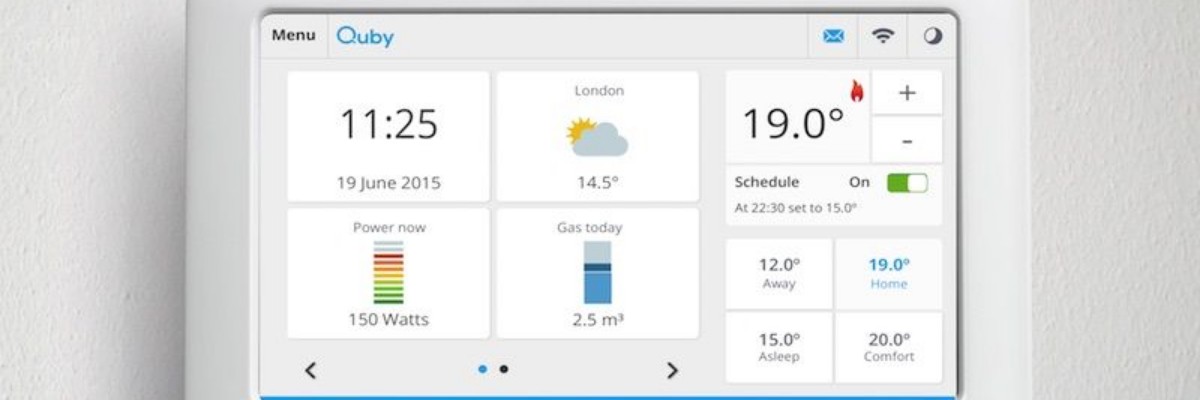Activate the Comfort 20.0° preset

click(888, 347)
